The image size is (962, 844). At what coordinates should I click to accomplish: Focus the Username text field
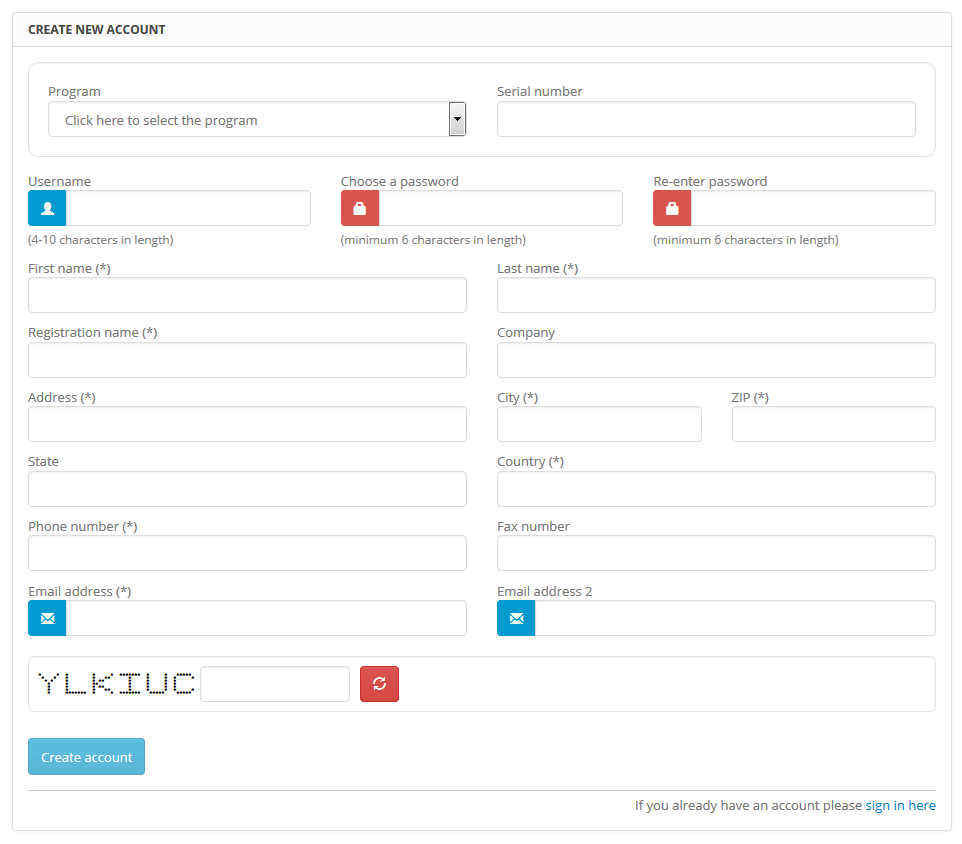[x=188, y=208]
